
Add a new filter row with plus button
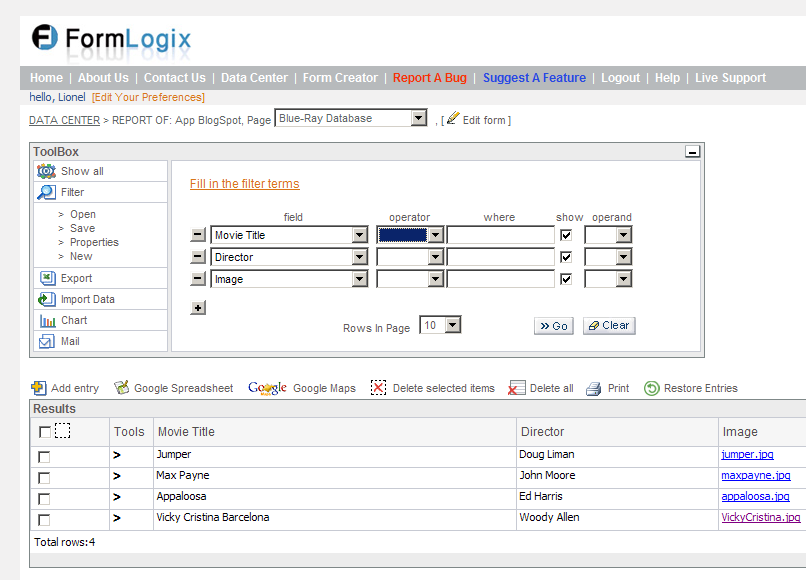[198, 307]
